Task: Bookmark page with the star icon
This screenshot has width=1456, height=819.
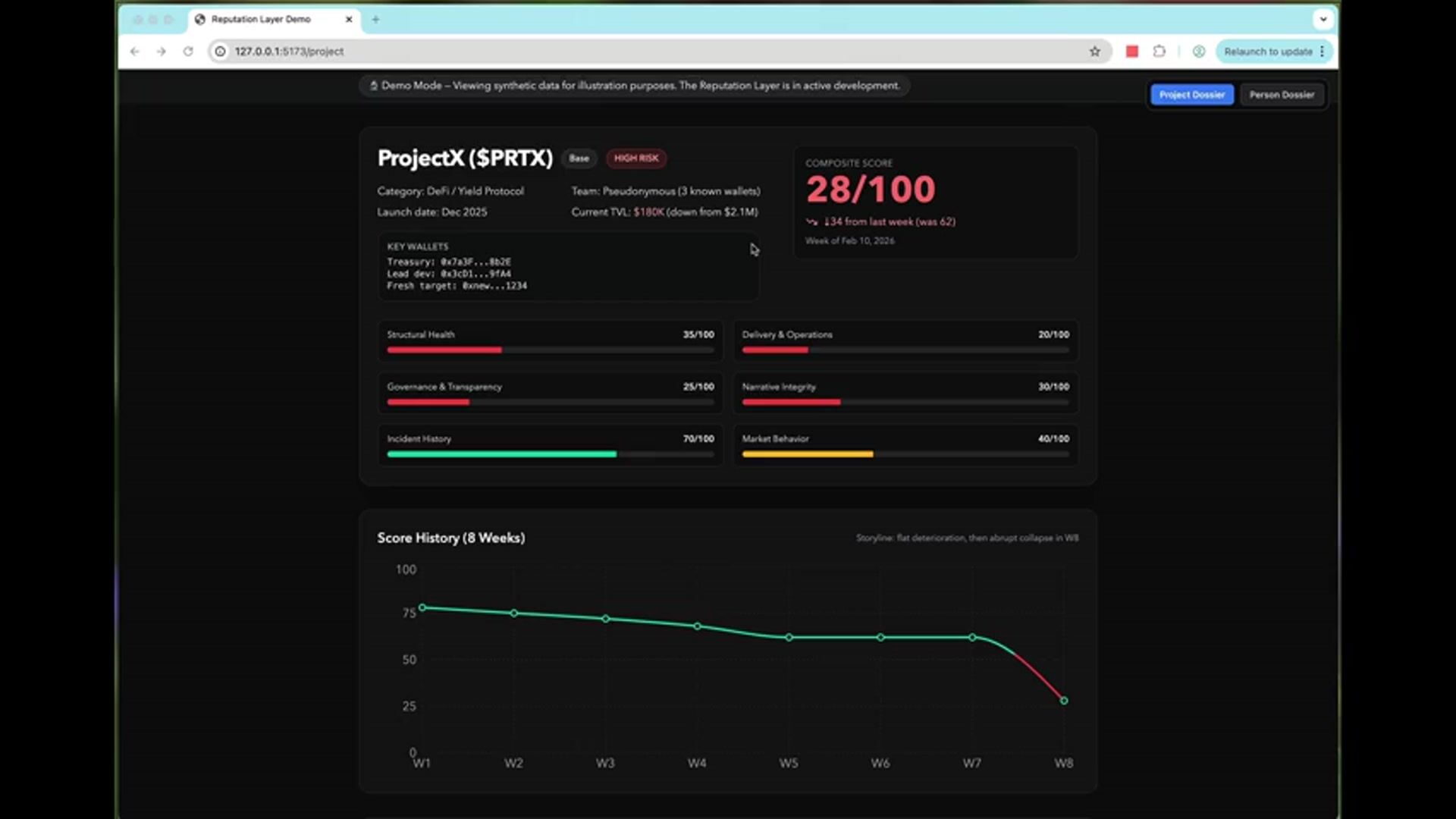Action: (x=1094, y=52)
